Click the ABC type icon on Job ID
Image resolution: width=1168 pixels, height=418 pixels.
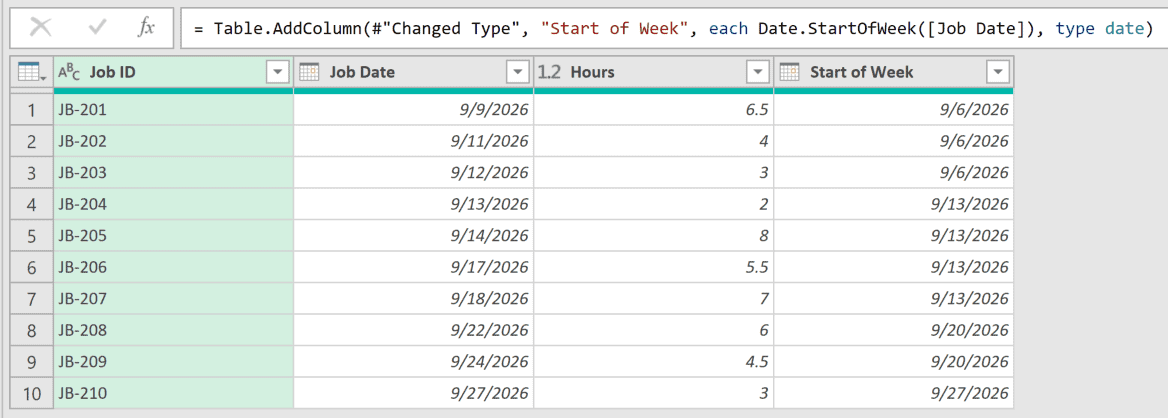(69, 72)
